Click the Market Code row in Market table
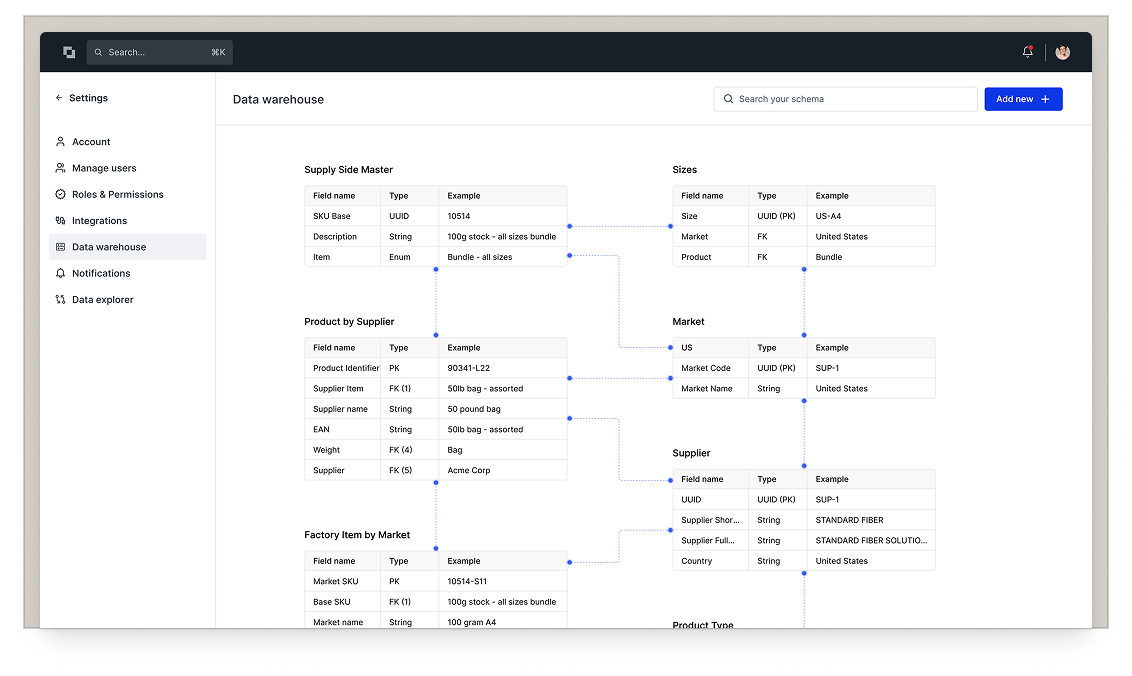 (803, 368)
